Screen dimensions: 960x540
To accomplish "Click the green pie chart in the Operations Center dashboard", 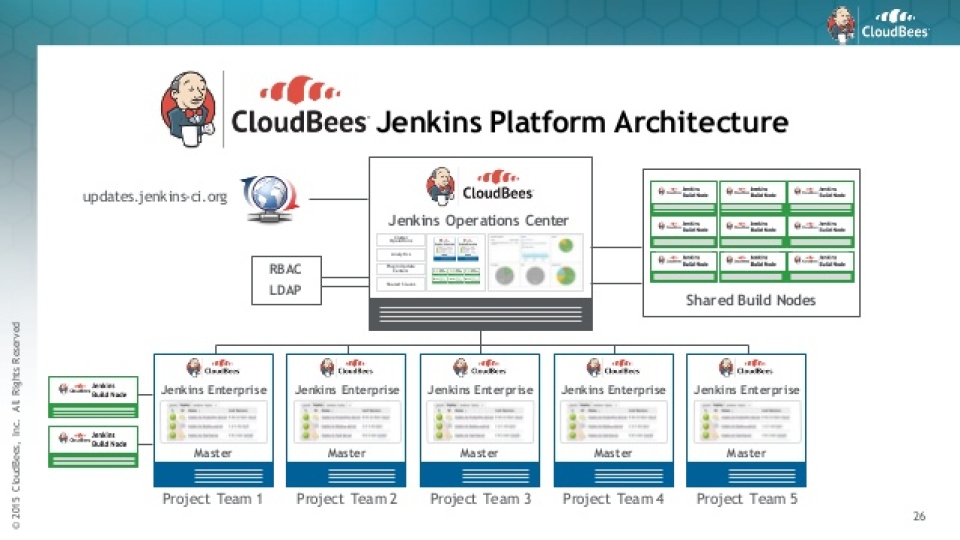I will tap(565, 246).
